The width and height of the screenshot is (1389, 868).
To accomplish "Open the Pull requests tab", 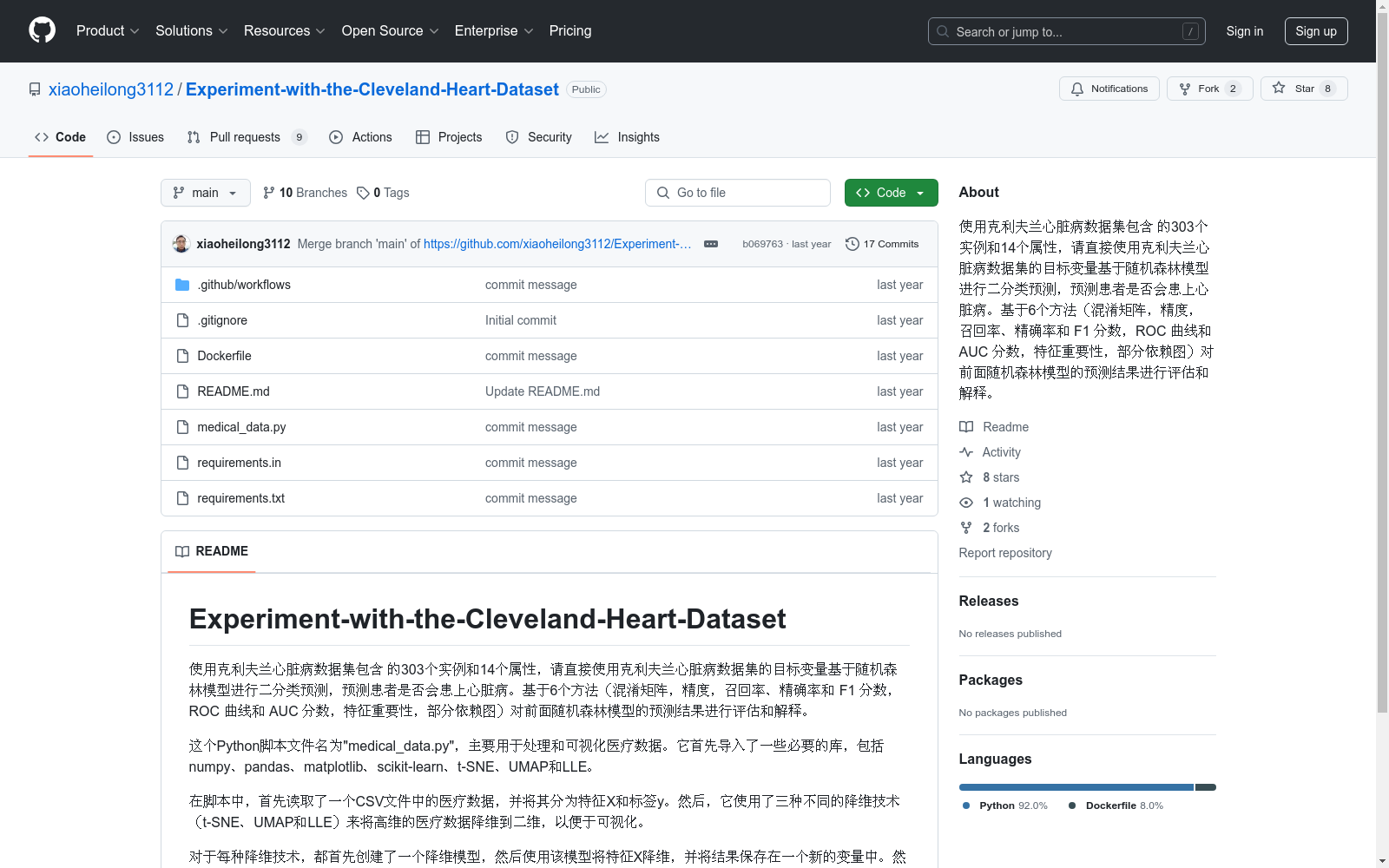I will [x=247, y=137].
